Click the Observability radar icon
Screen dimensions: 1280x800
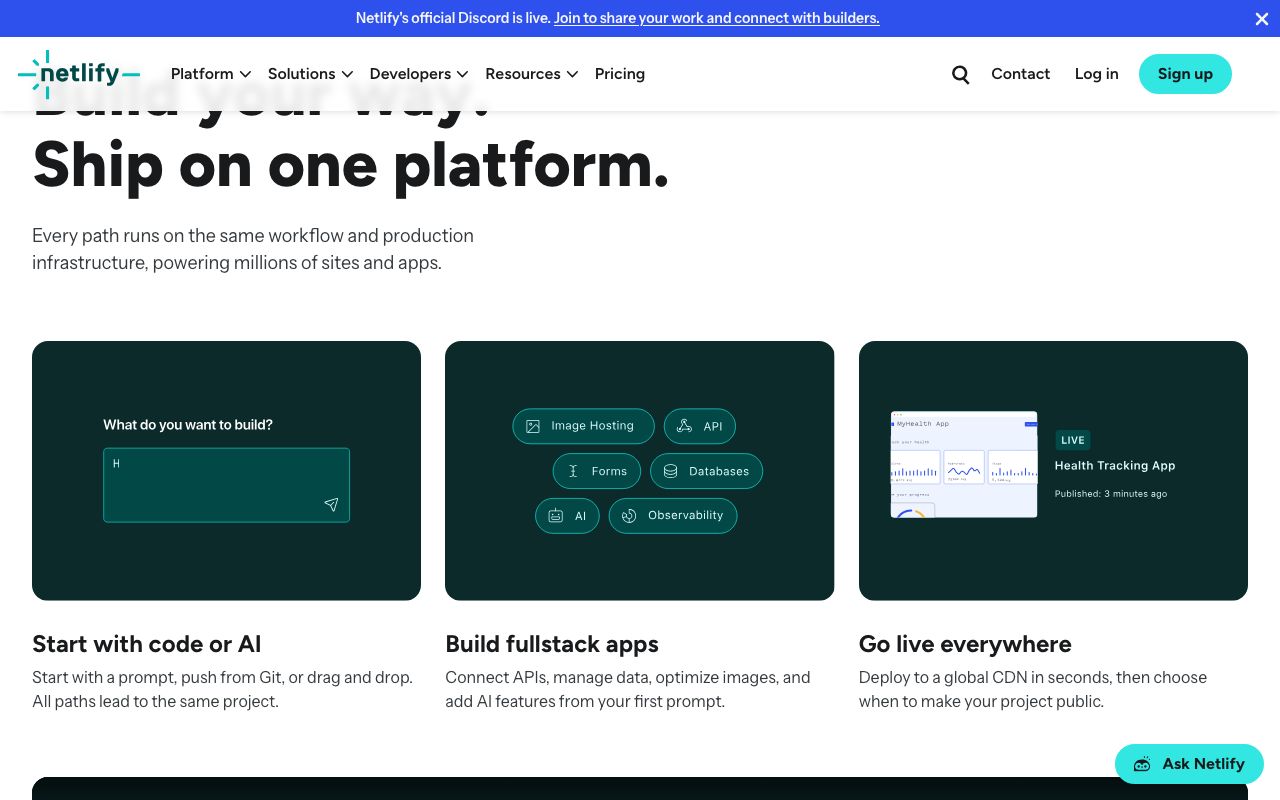[x=629, y=516]
